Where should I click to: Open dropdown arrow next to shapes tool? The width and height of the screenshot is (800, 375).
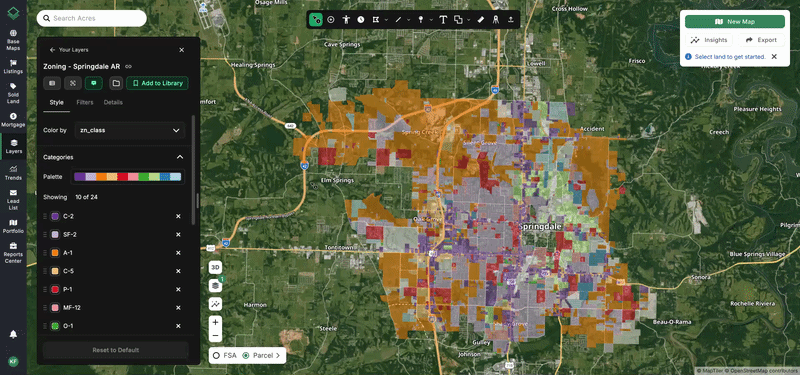point(468,20)
